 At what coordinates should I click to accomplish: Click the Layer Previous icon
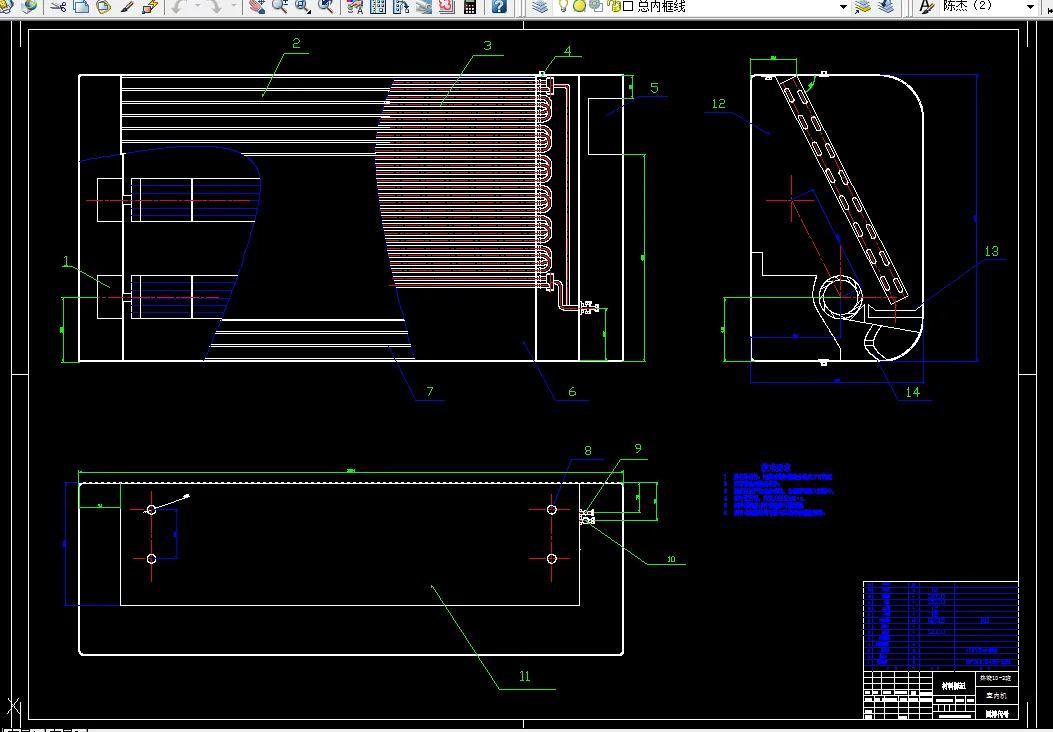click(x=886, y=7)
